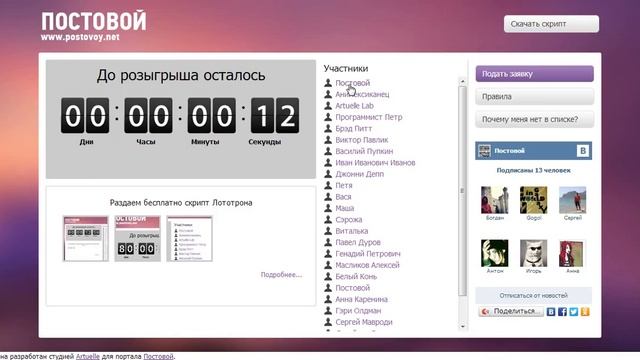Open participant Сергей Мавроди
This screenshot has height=360, width=640.
(364, 322)
